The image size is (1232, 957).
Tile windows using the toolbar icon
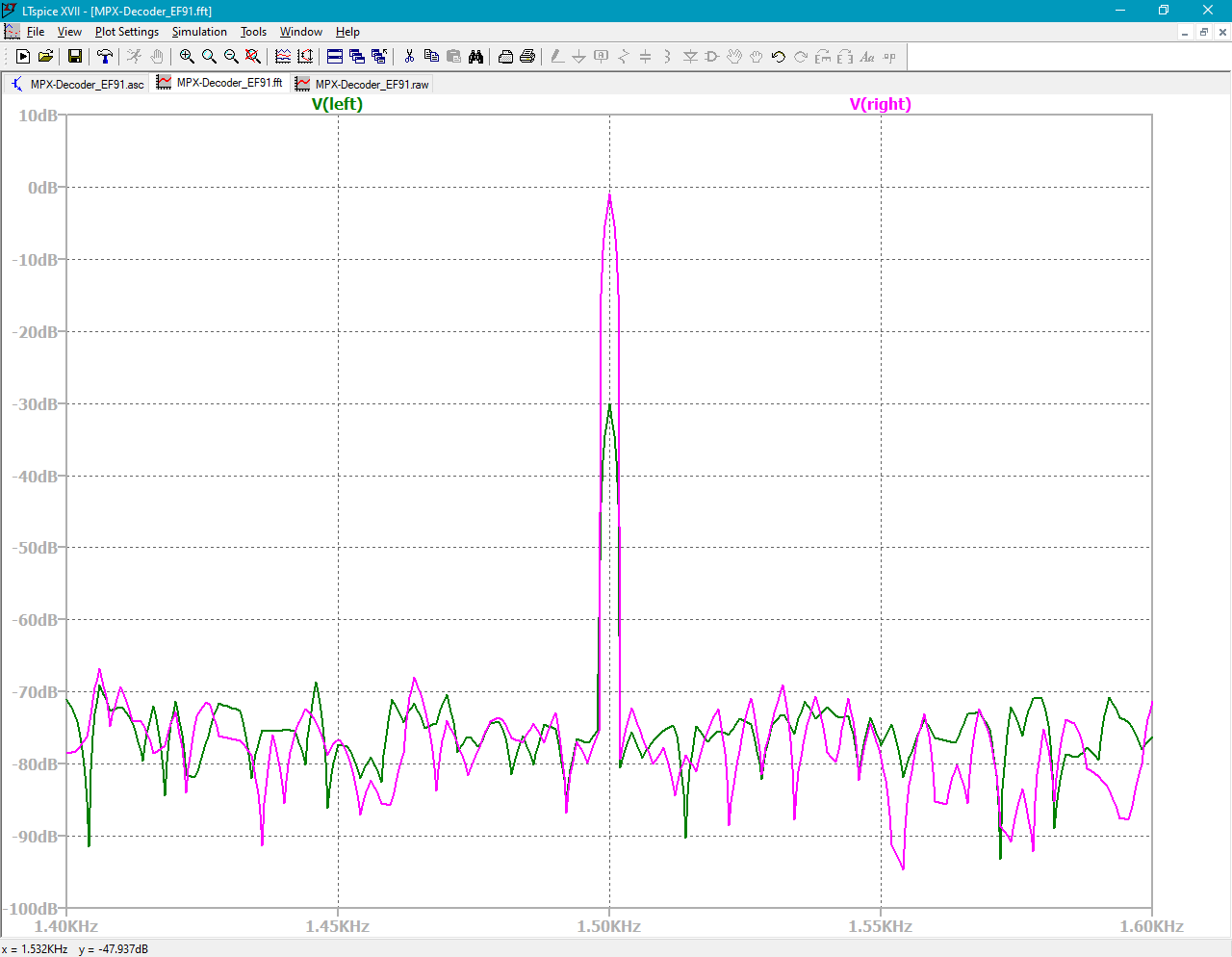pos(335,57)
